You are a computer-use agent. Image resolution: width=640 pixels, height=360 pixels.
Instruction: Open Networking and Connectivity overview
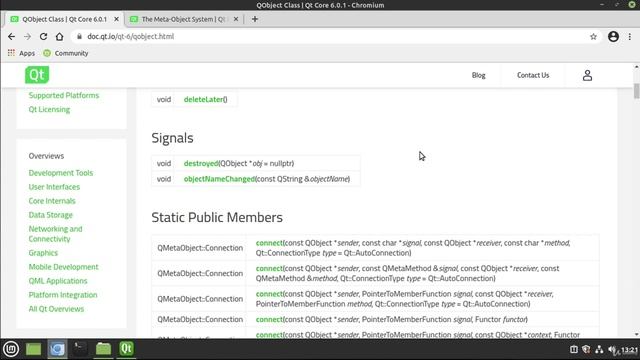(55, 233)
